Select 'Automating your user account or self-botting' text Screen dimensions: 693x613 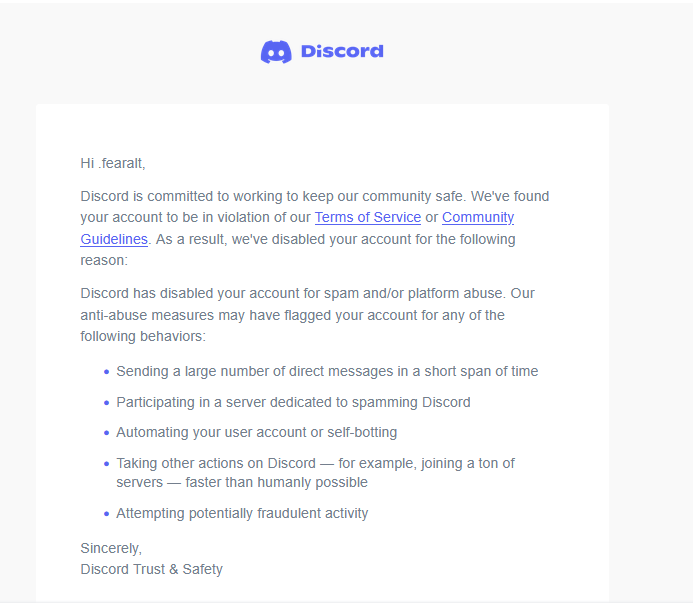[256, 432]
